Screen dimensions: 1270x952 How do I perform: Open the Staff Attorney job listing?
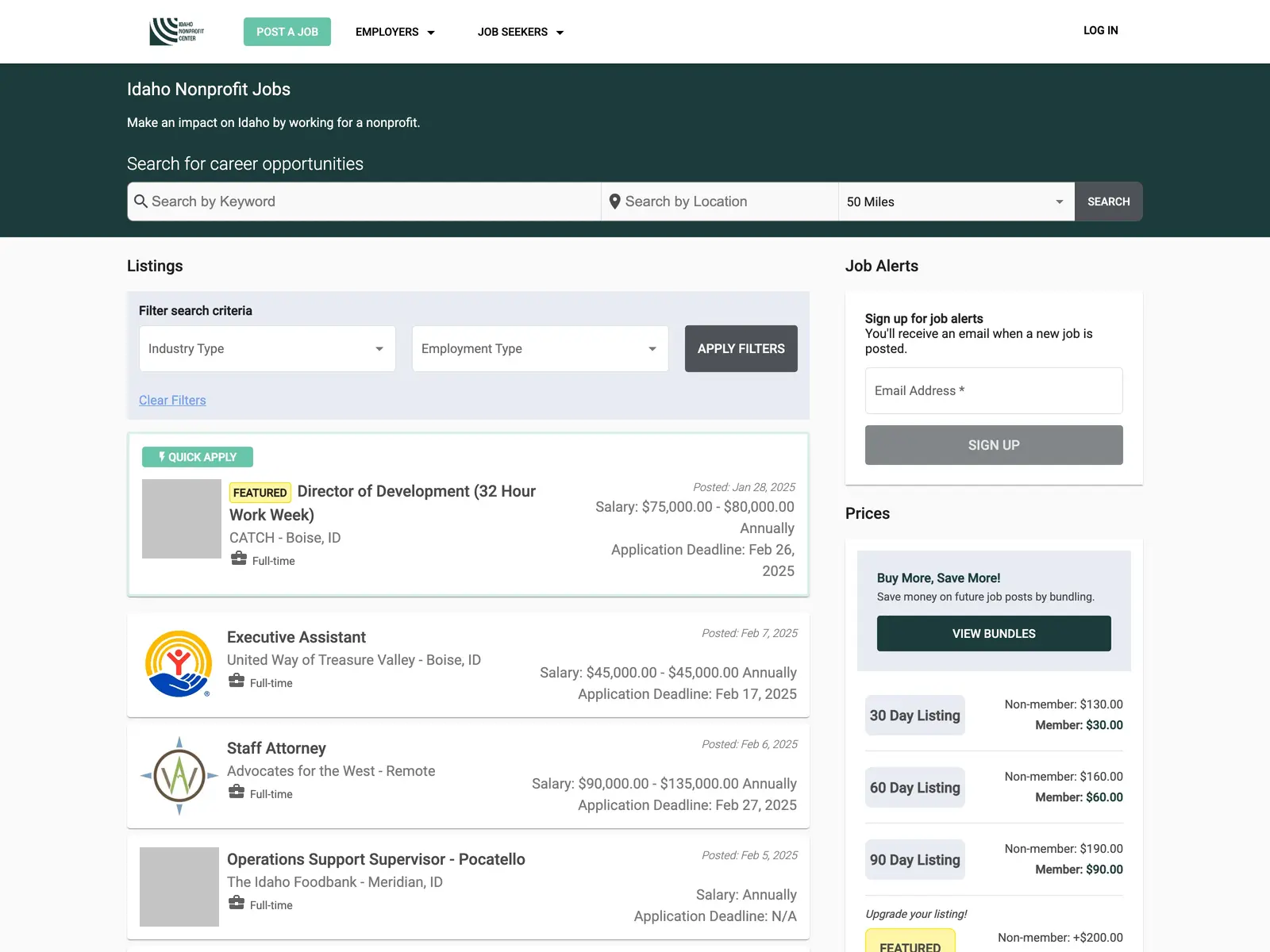276,748
